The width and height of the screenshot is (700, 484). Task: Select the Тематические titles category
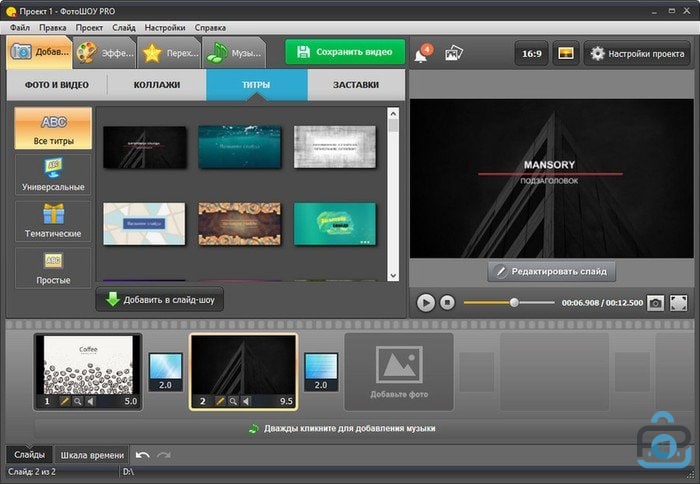tap(54, 221)
